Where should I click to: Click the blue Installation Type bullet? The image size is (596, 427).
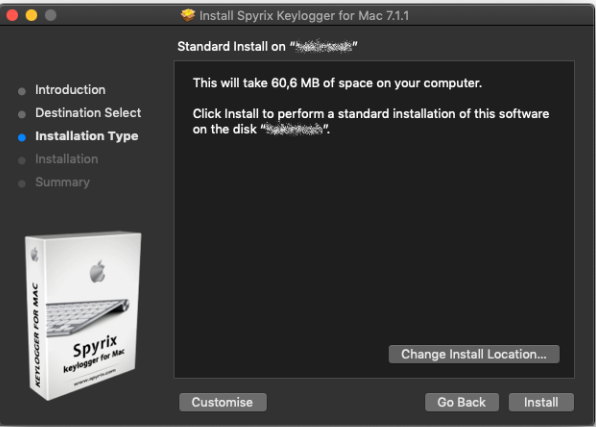click(22, 137)
